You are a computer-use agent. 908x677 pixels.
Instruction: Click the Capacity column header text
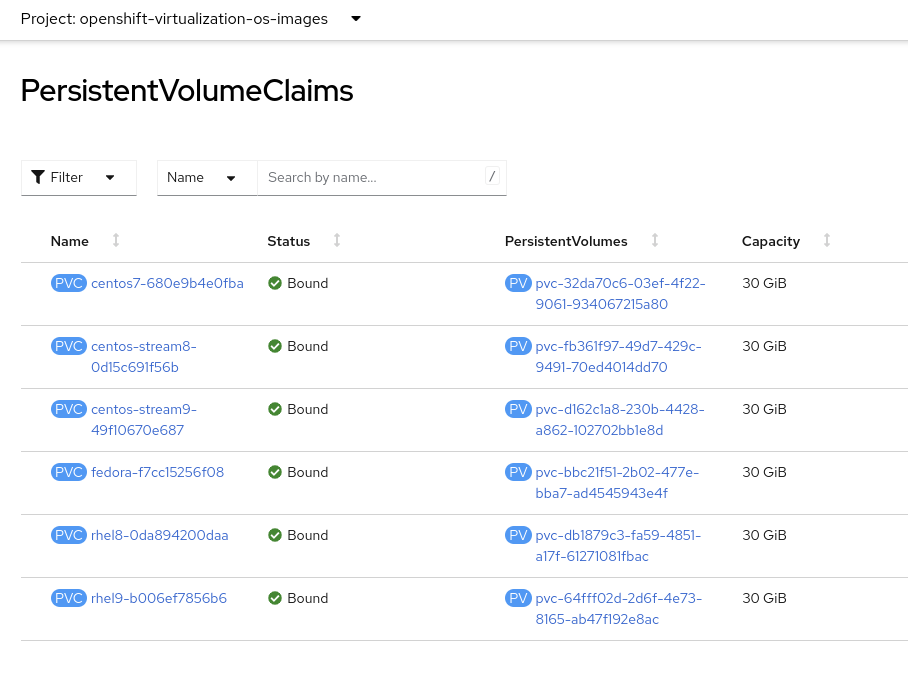(x=770, y=241)
